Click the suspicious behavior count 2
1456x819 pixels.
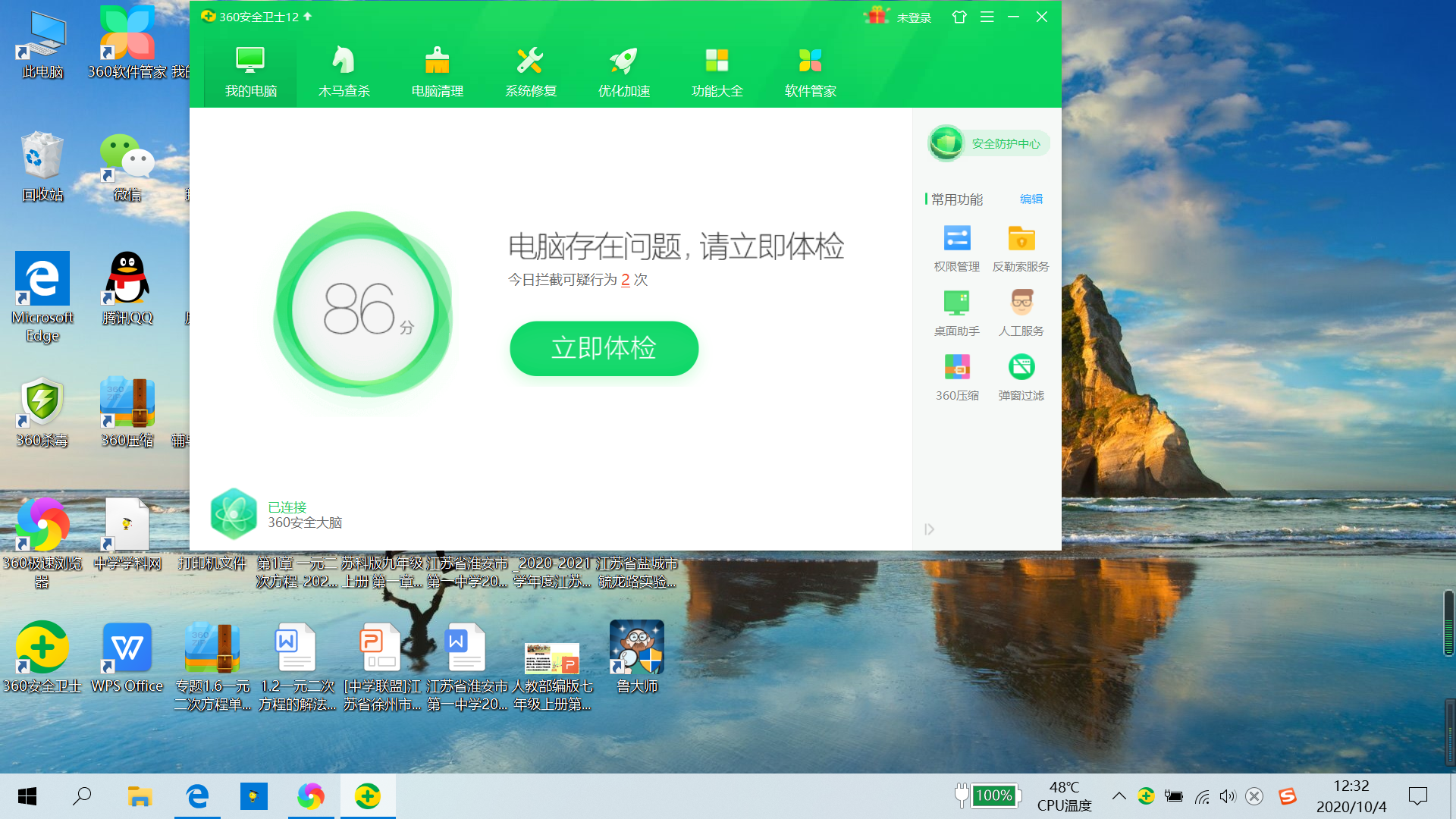pos(626,280)
